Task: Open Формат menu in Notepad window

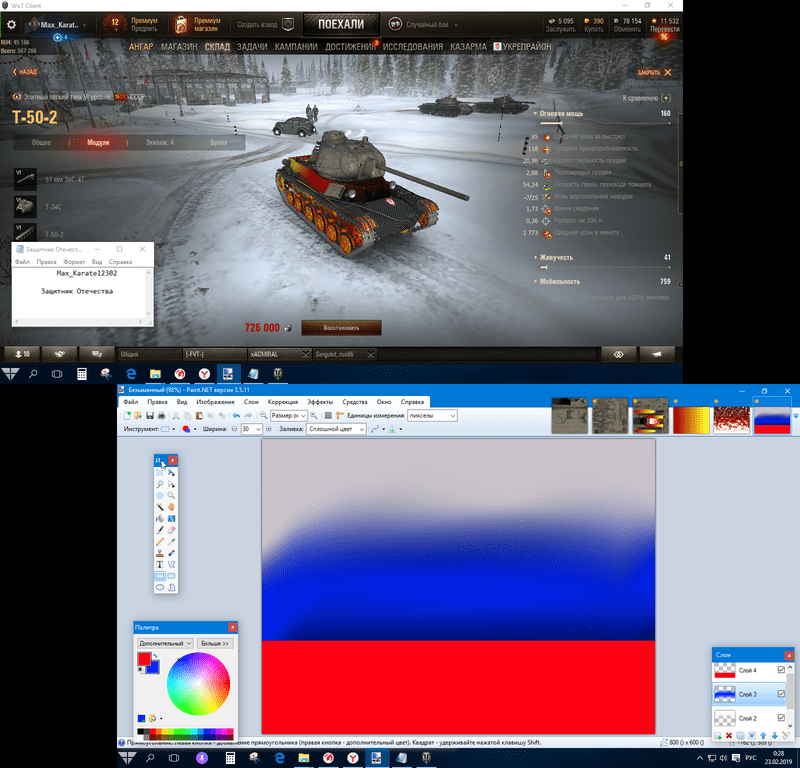Action: point(74,262)
